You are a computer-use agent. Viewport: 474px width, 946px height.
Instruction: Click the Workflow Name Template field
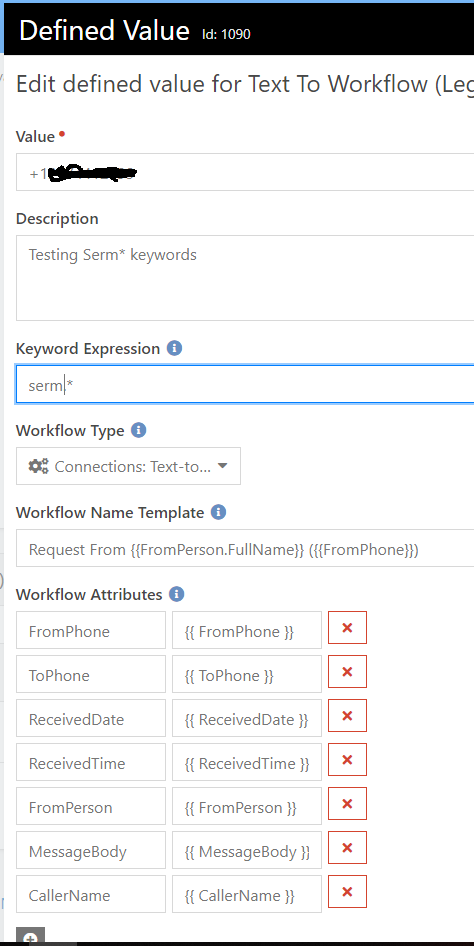[x=245, y=548]
